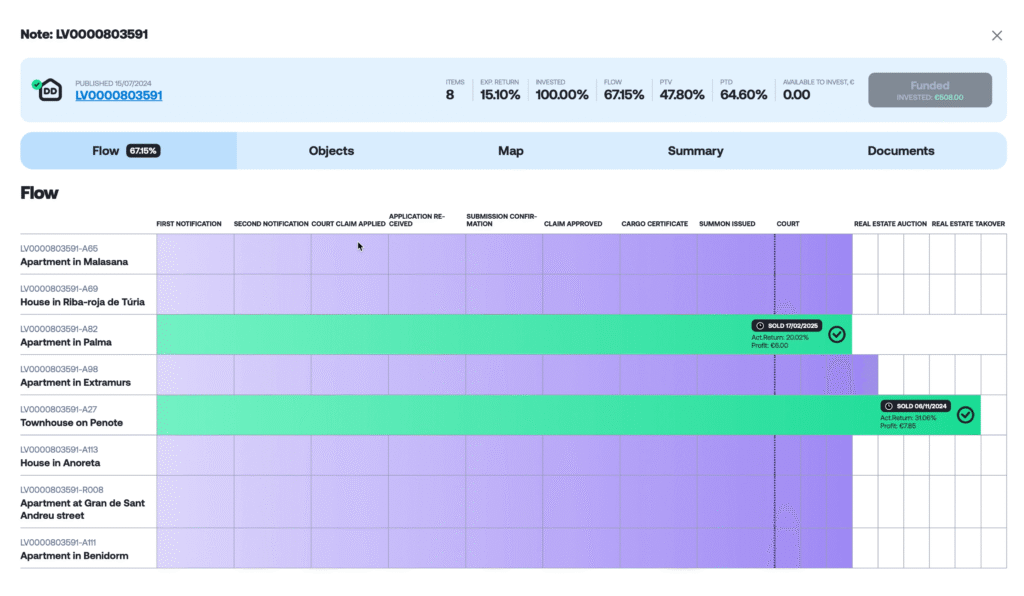The image size is (1024, 596).
Task: Switch to the Objects tab
Action: pos(331,151)
